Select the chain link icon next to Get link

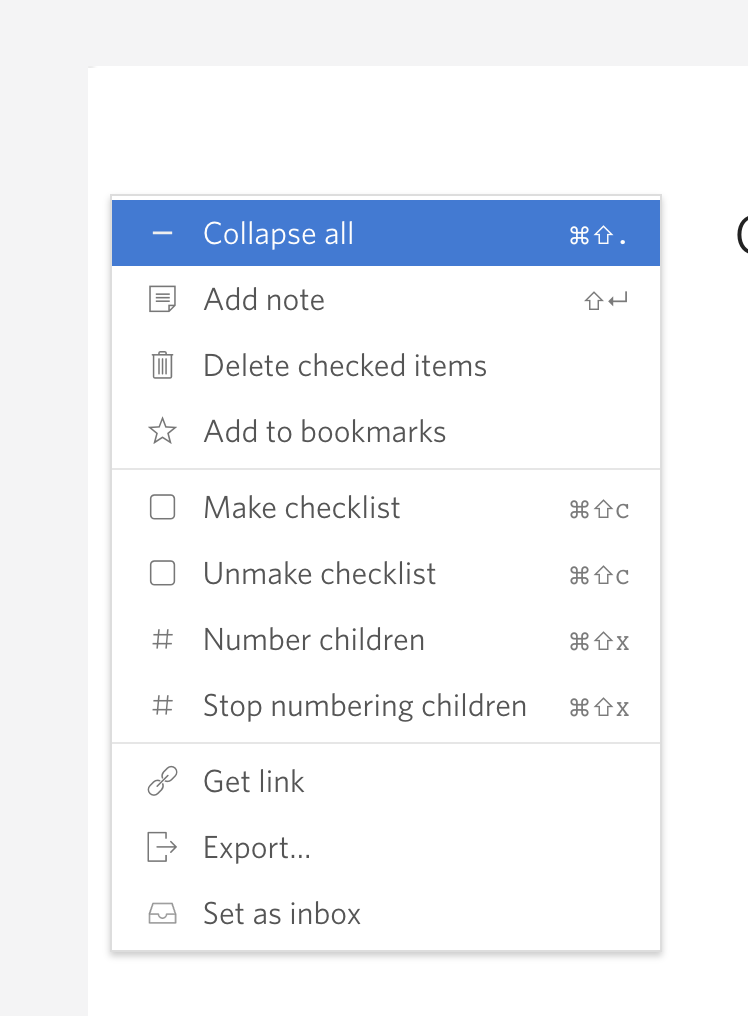[x=162, y=781]
